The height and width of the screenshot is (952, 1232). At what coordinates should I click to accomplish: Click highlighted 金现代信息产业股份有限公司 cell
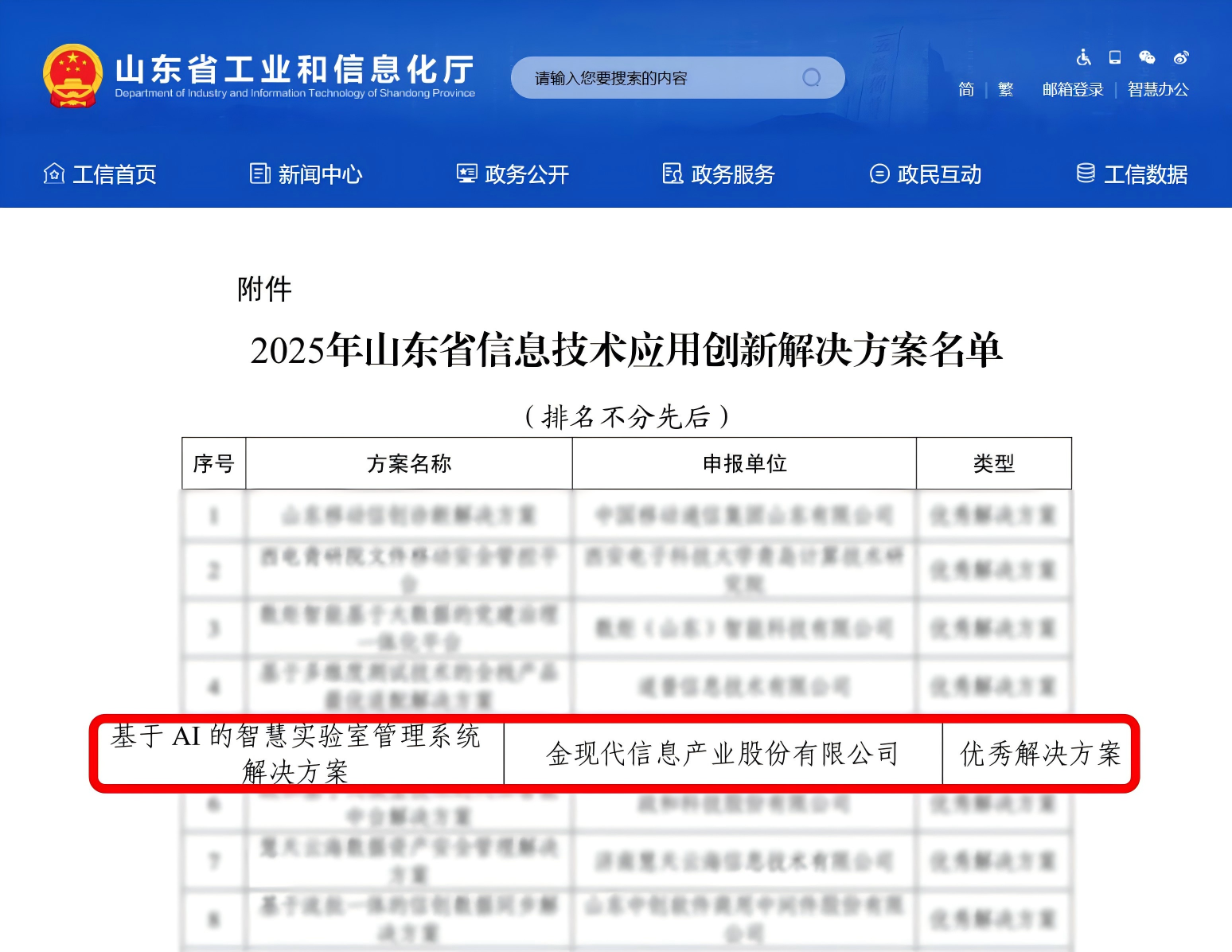723,753
